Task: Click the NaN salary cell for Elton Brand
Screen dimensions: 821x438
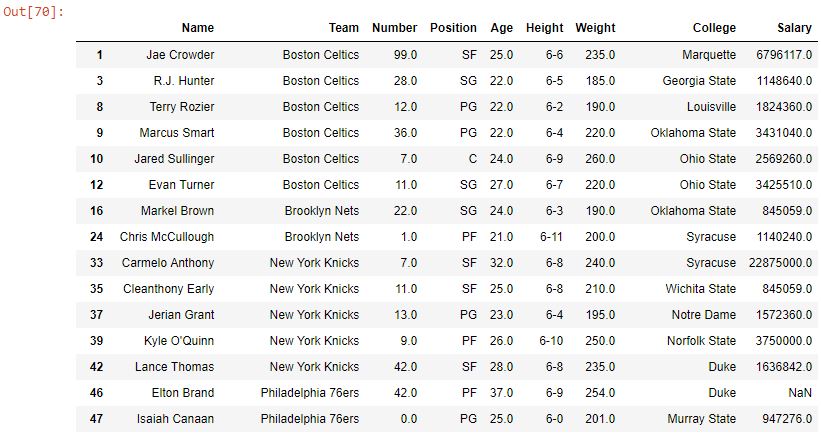Action: pos(800,392)
